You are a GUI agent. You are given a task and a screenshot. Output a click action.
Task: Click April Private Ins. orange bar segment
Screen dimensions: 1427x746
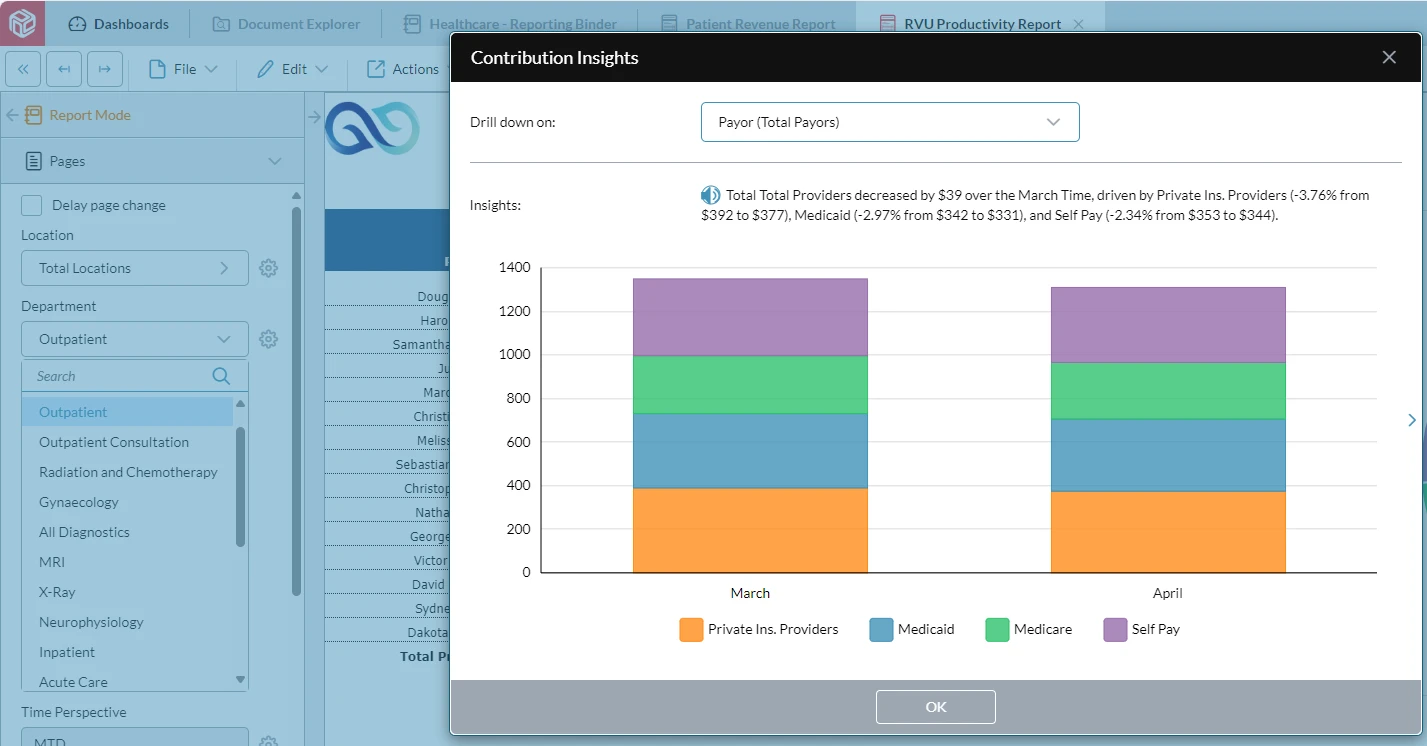[1168, 532]
